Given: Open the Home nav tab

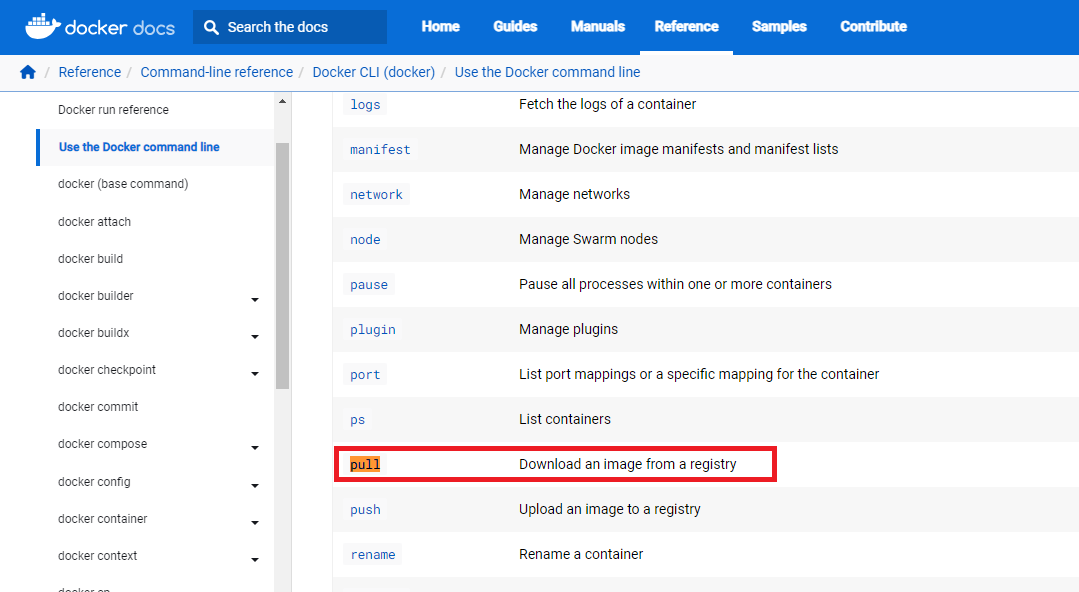Looking at the screenshot, I should pyautogui.click(x=440, y=27).
